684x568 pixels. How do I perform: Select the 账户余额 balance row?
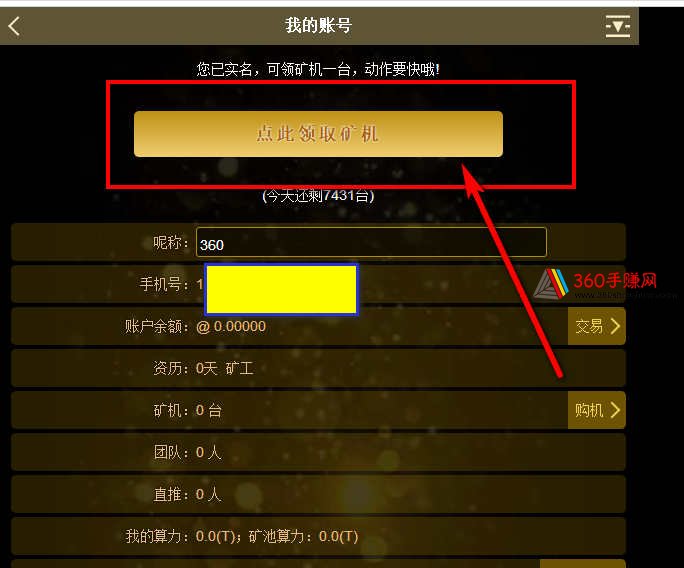(x=318, y=326)
